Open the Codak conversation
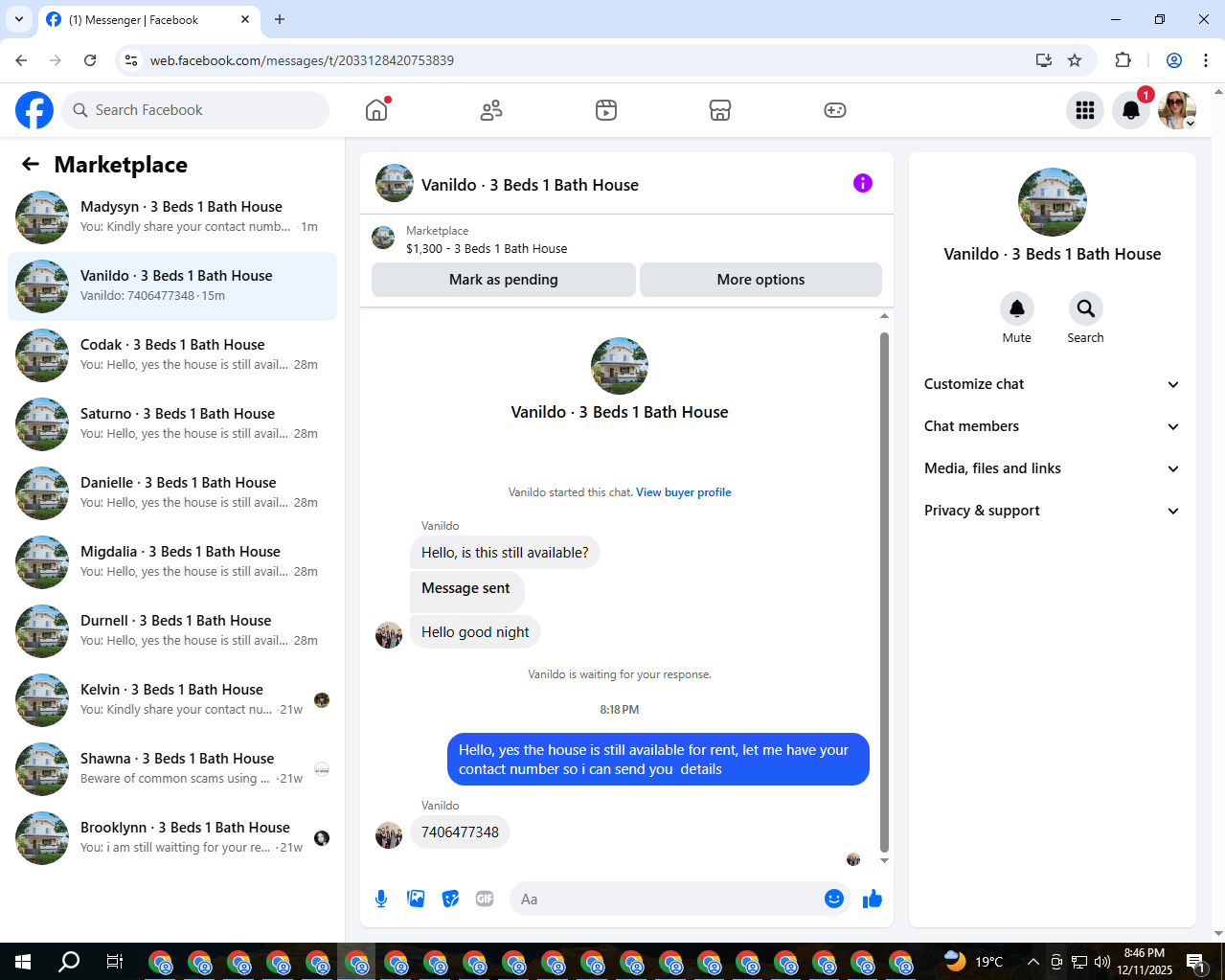 tap(172, 355)
